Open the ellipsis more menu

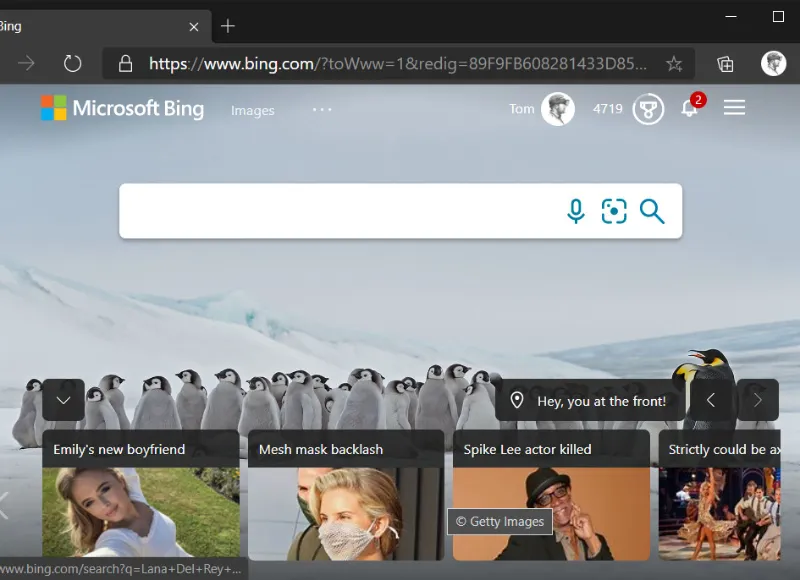coord(321,110)
